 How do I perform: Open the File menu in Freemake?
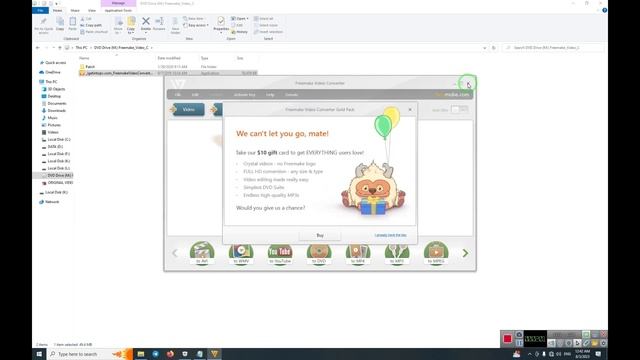[x=178, y=95]
